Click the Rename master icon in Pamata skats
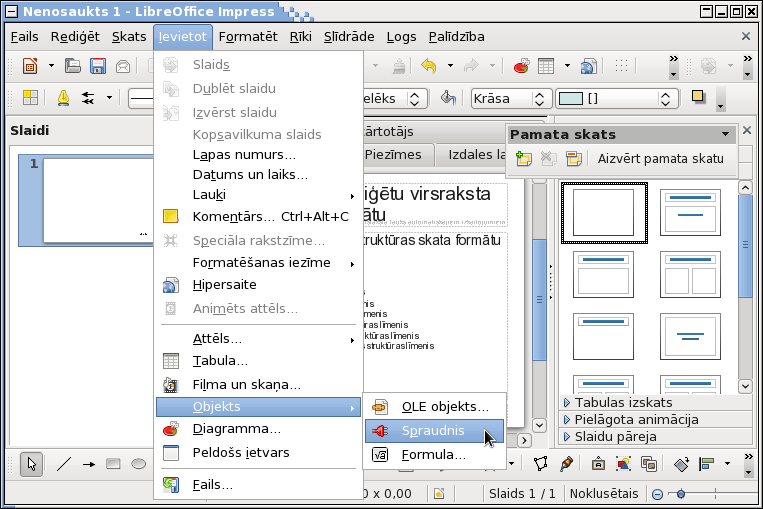The height and width of the screenshot is (509, 763). [574, 159]
